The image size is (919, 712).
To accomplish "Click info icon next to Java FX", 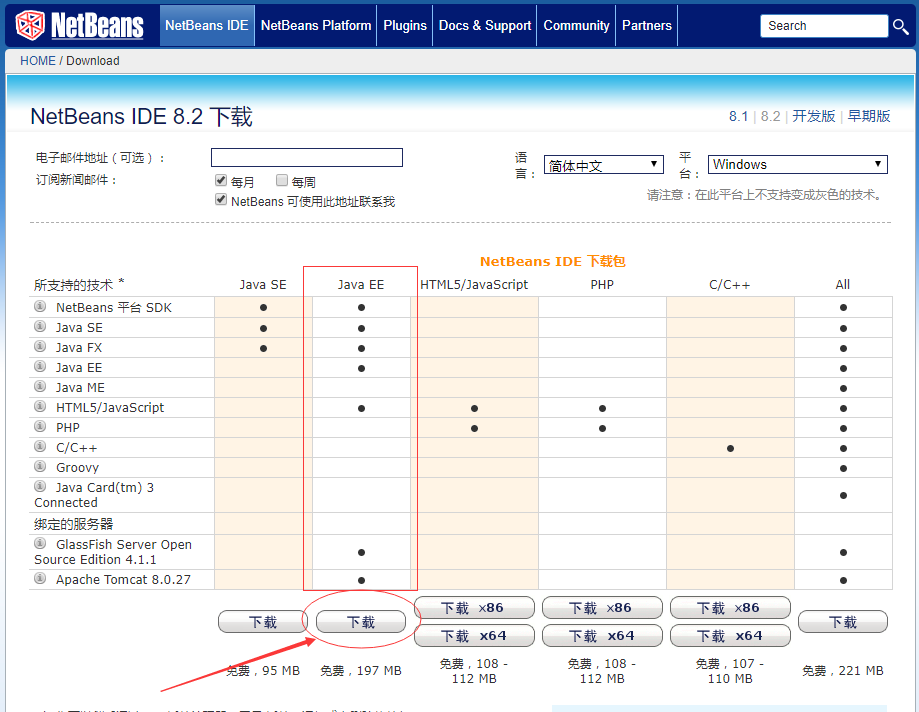I will (x=40, y=346).
